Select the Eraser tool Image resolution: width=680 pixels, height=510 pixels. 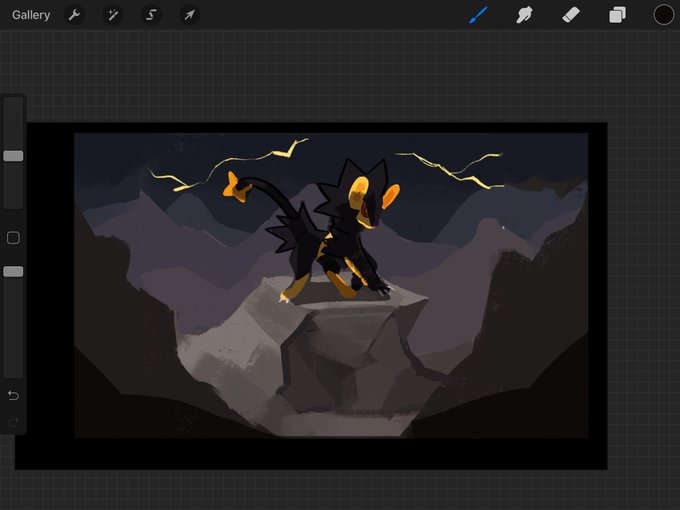coord(571,15)
